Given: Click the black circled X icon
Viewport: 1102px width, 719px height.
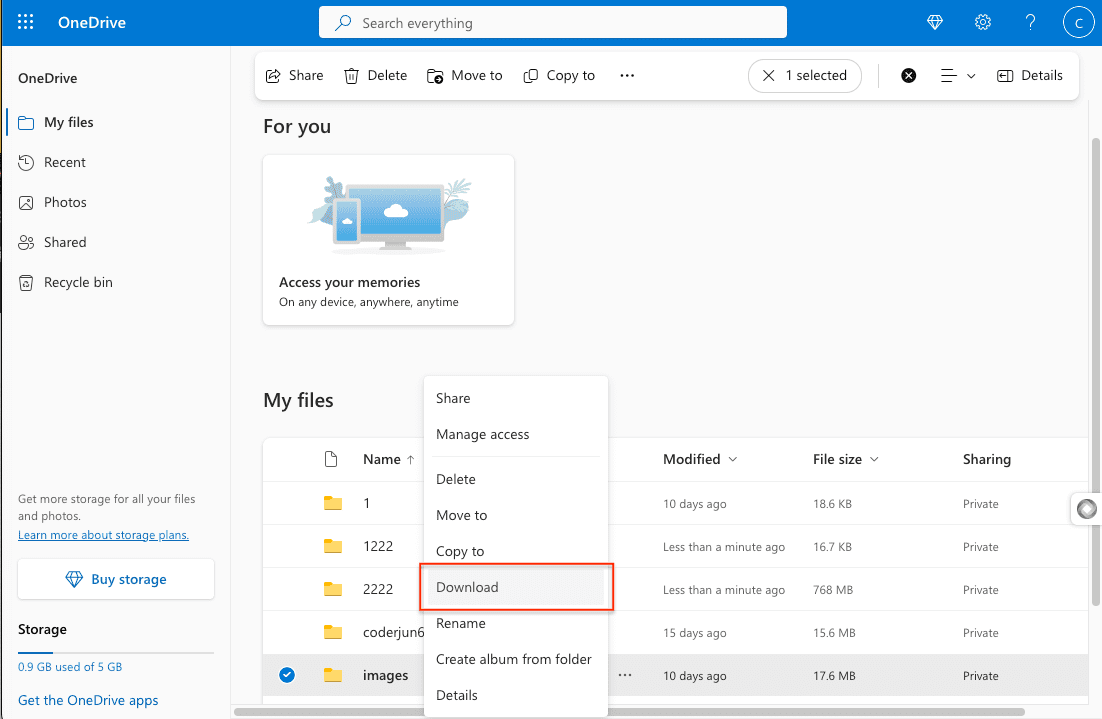Looking at the screenshot, I should (909, 75).
